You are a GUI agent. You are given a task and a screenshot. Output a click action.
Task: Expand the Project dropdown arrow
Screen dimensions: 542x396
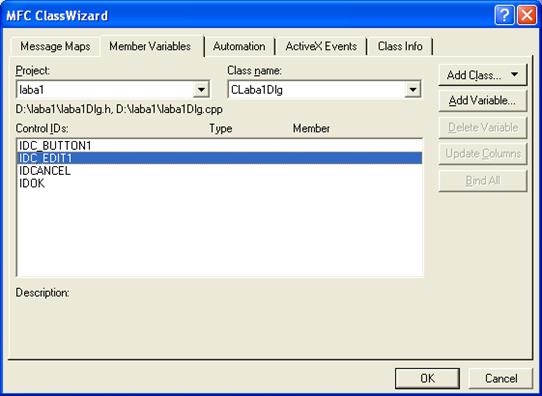201,90
